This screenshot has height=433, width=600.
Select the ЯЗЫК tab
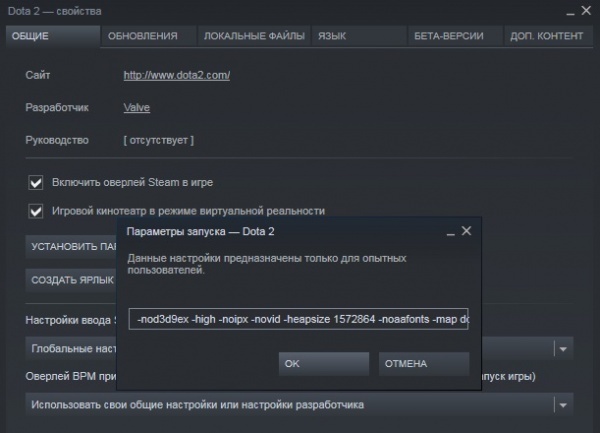[x=333, y=36]
